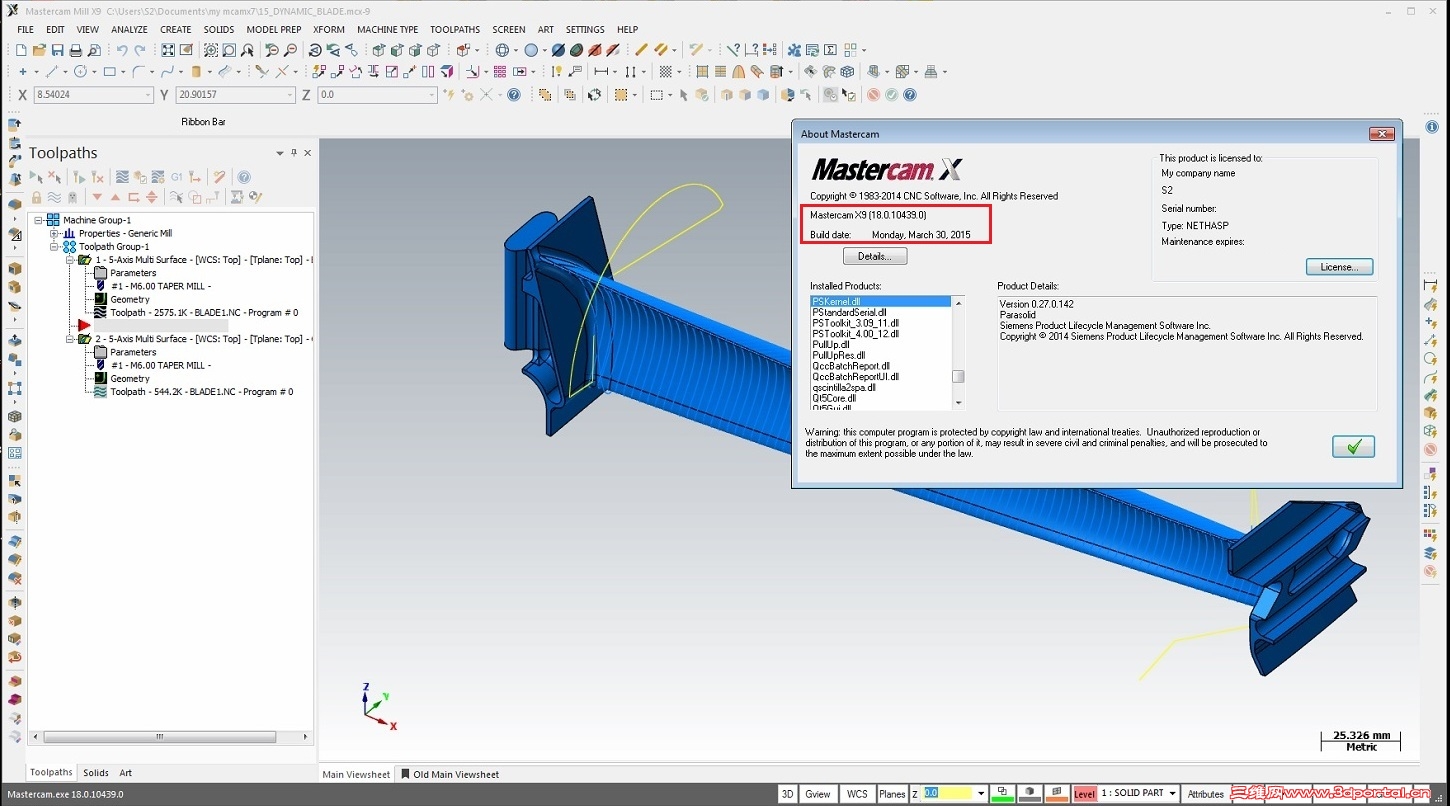Click the Installed Products list scrollbar thumb
This screenshot has height=806, width=1450.
958,376
